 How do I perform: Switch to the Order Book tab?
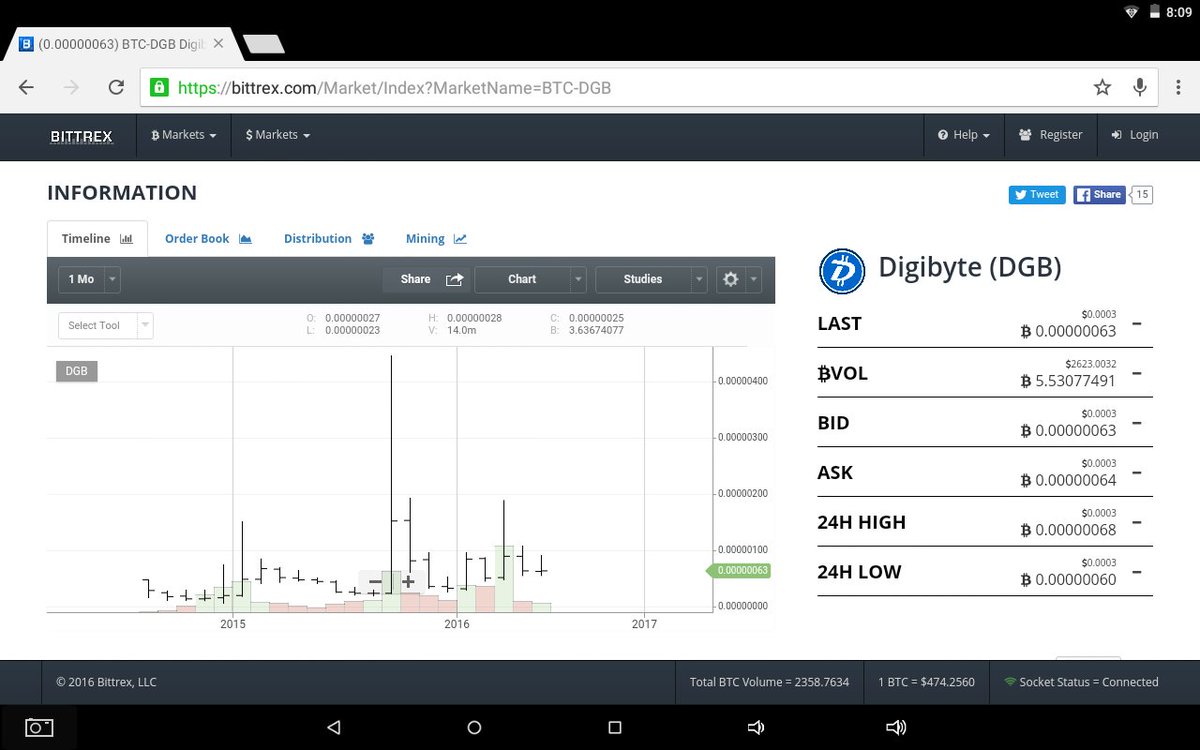(208, 238)
